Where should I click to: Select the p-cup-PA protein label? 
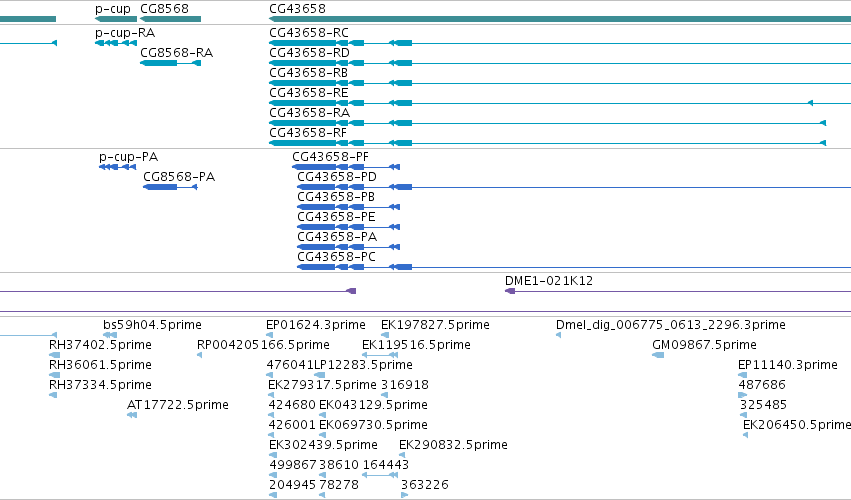point(129,157)
